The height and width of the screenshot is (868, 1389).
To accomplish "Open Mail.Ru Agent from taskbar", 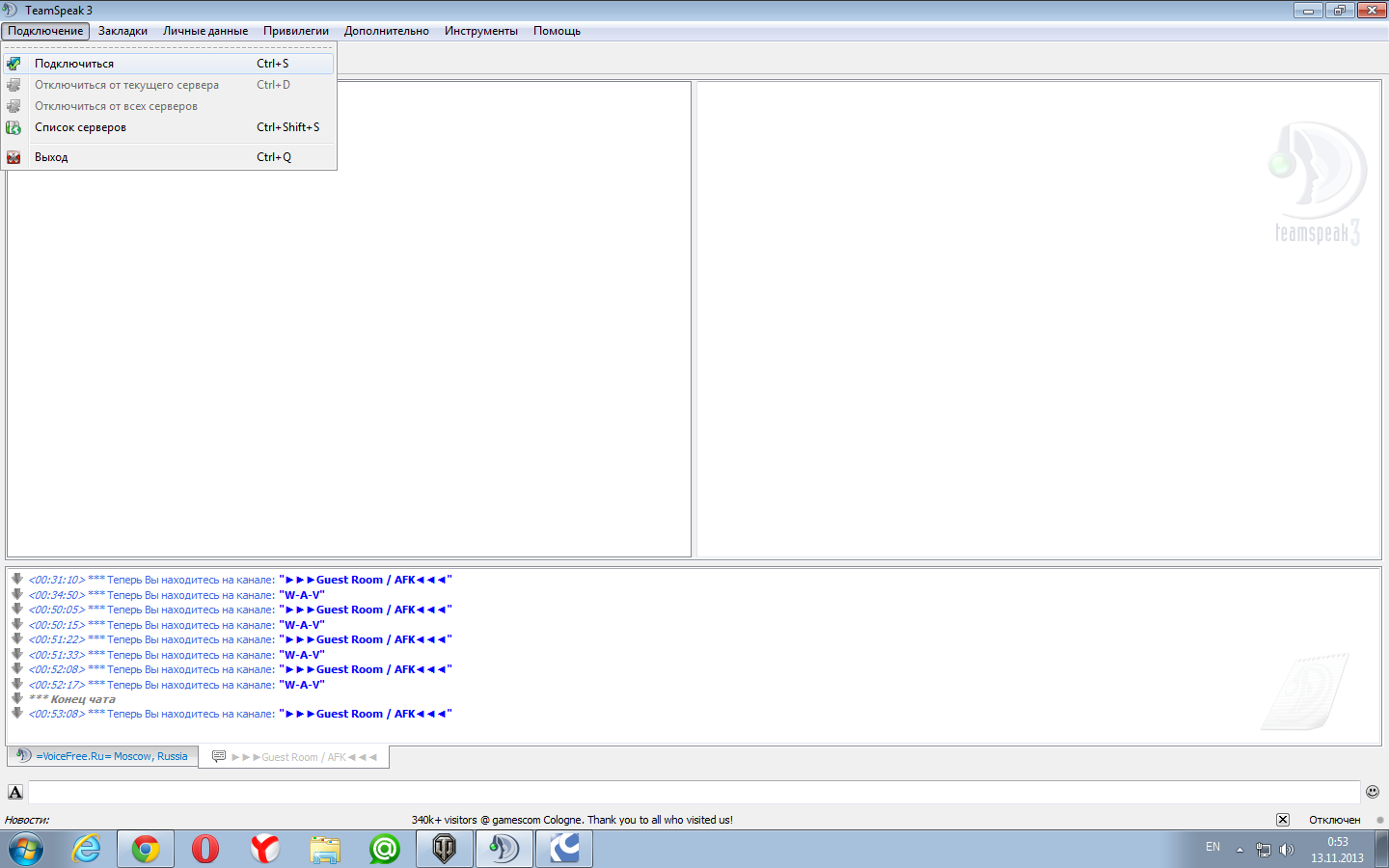I will point(385,850).
